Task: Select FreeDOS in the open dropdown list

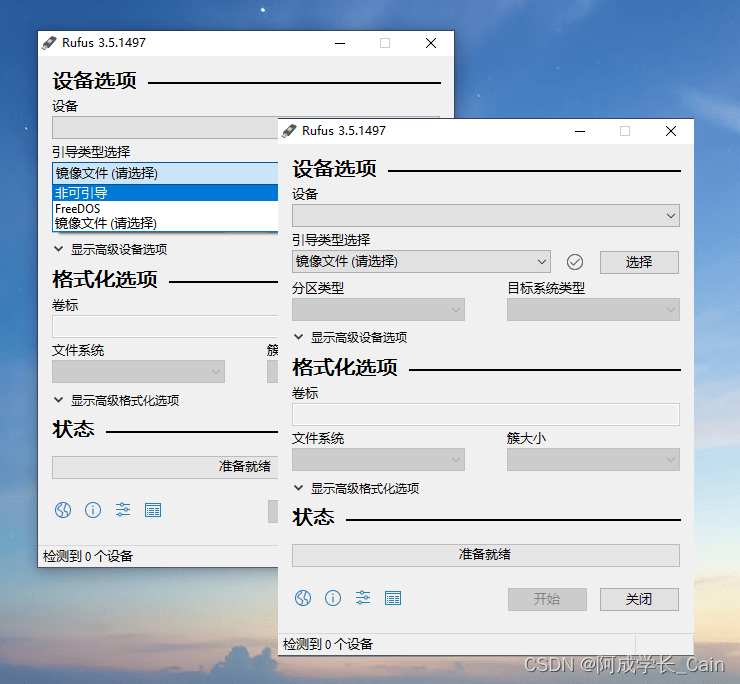Action: (165, 208)
